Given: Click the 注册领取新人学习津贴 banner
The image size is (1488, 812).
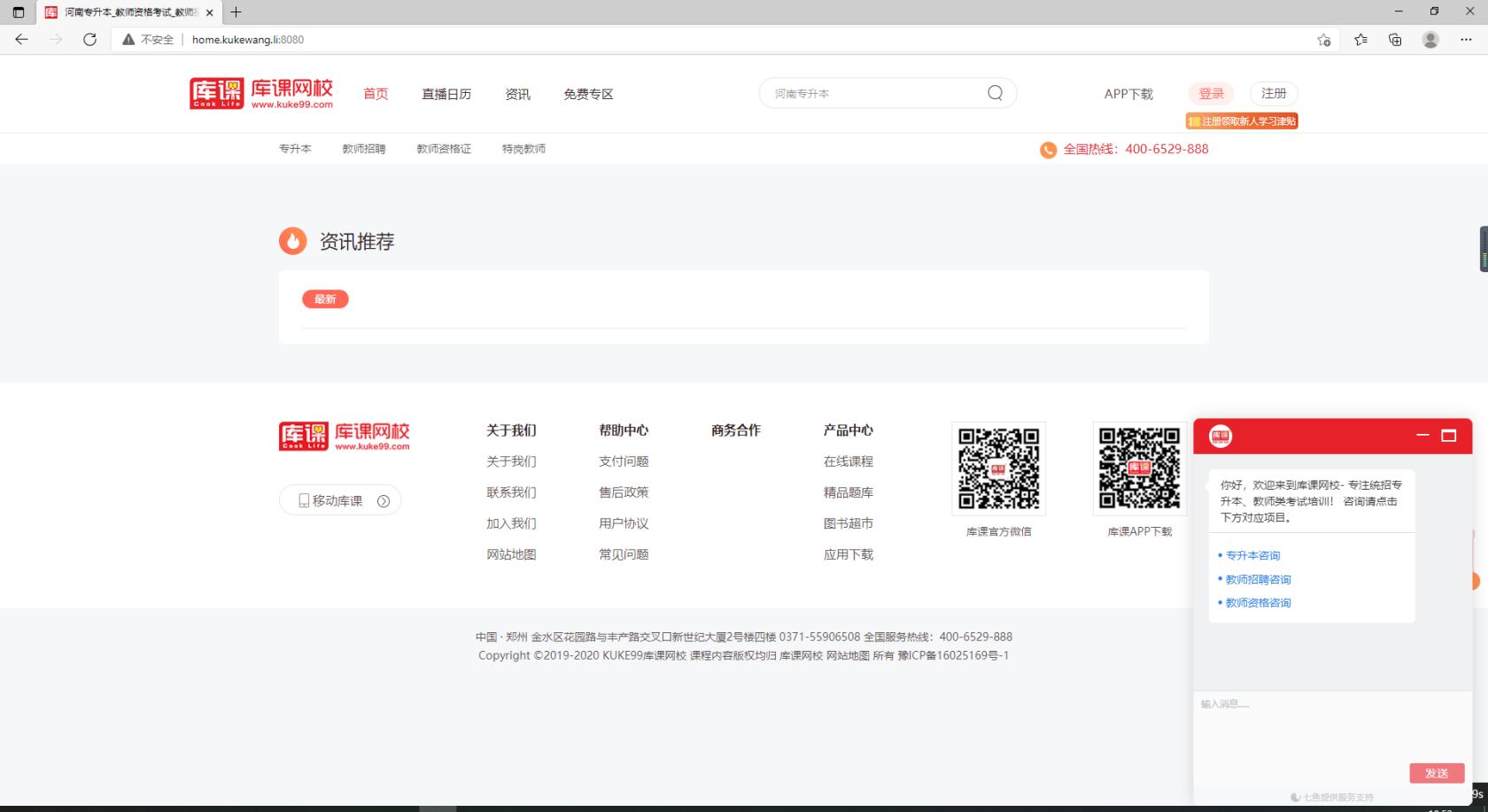Looking at the screenshot, I should (1242, 121).
